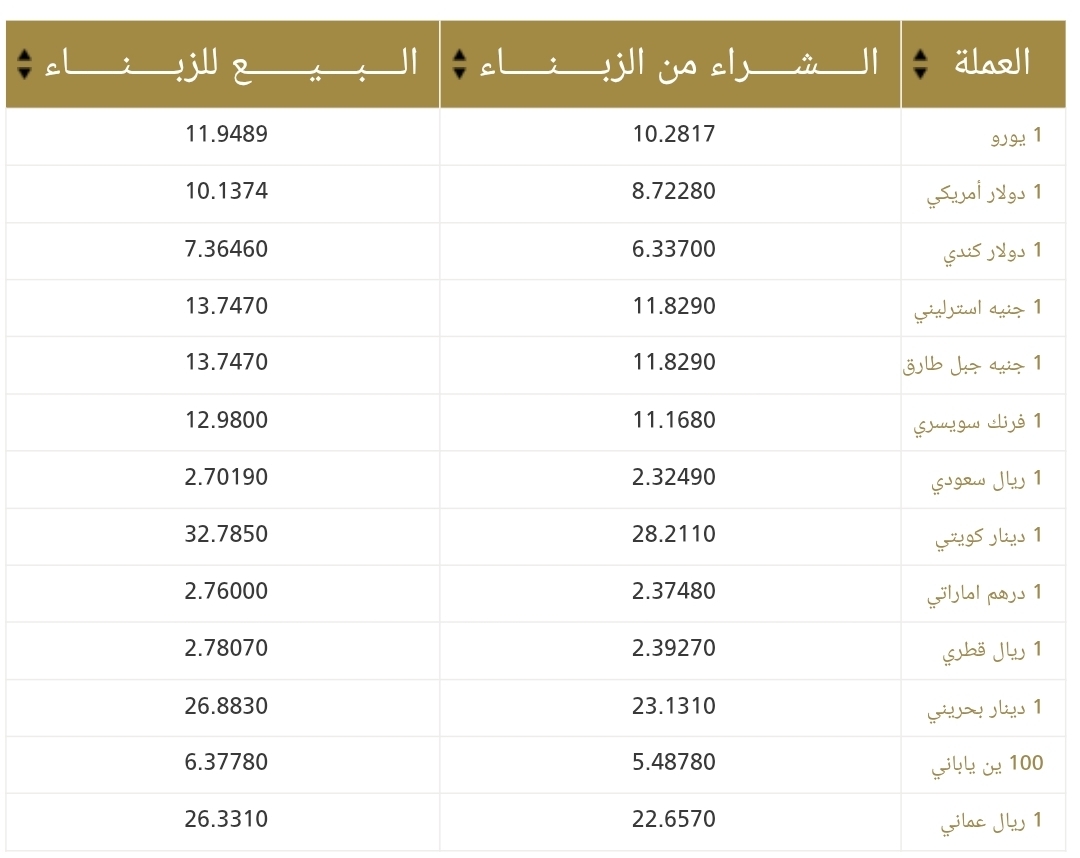Click the 32.7850 sell rate cell
The height and width of the screenshot is (858, 1080).
tap(226, 534)
